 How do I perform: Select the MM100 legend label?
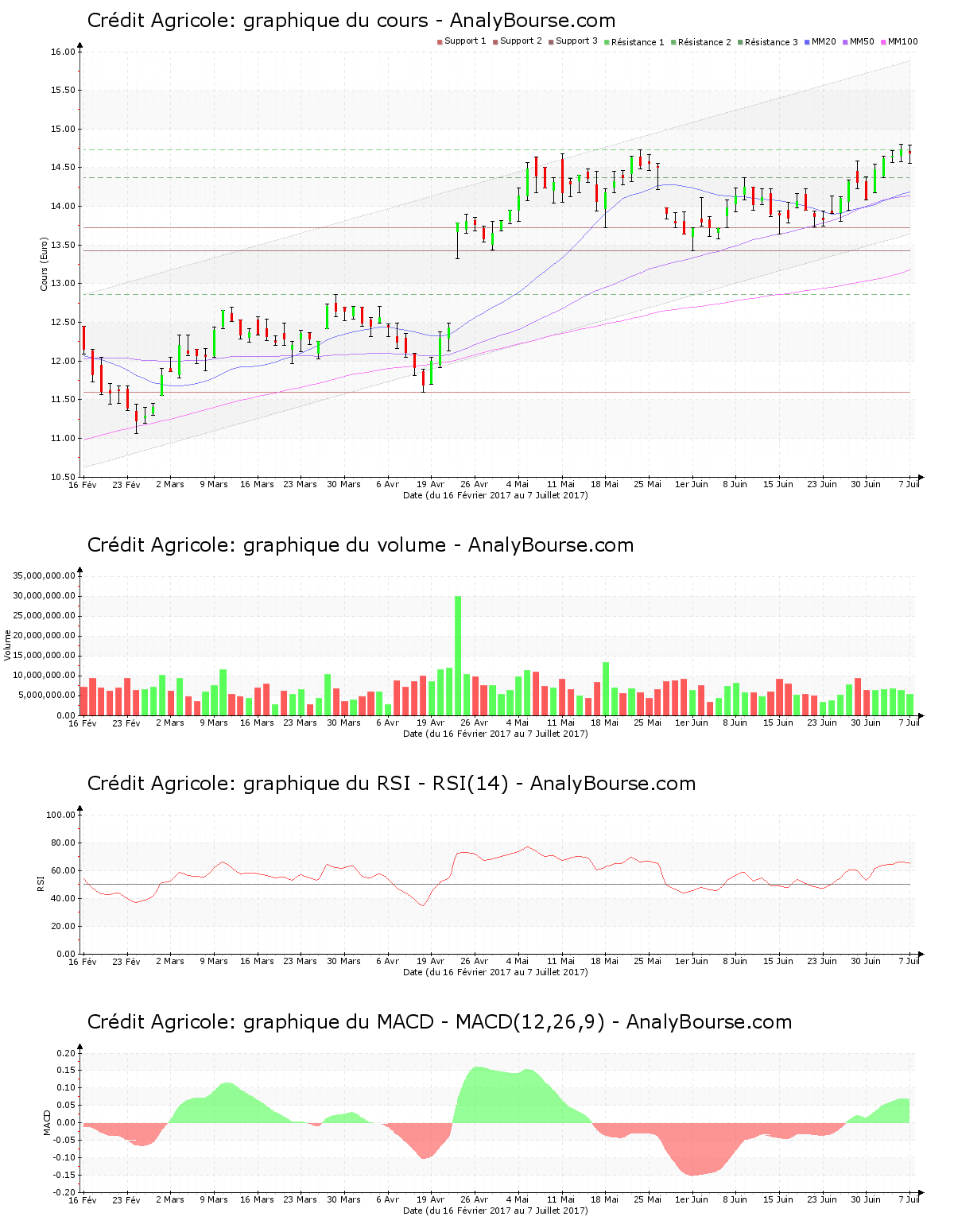coord(902,41)
